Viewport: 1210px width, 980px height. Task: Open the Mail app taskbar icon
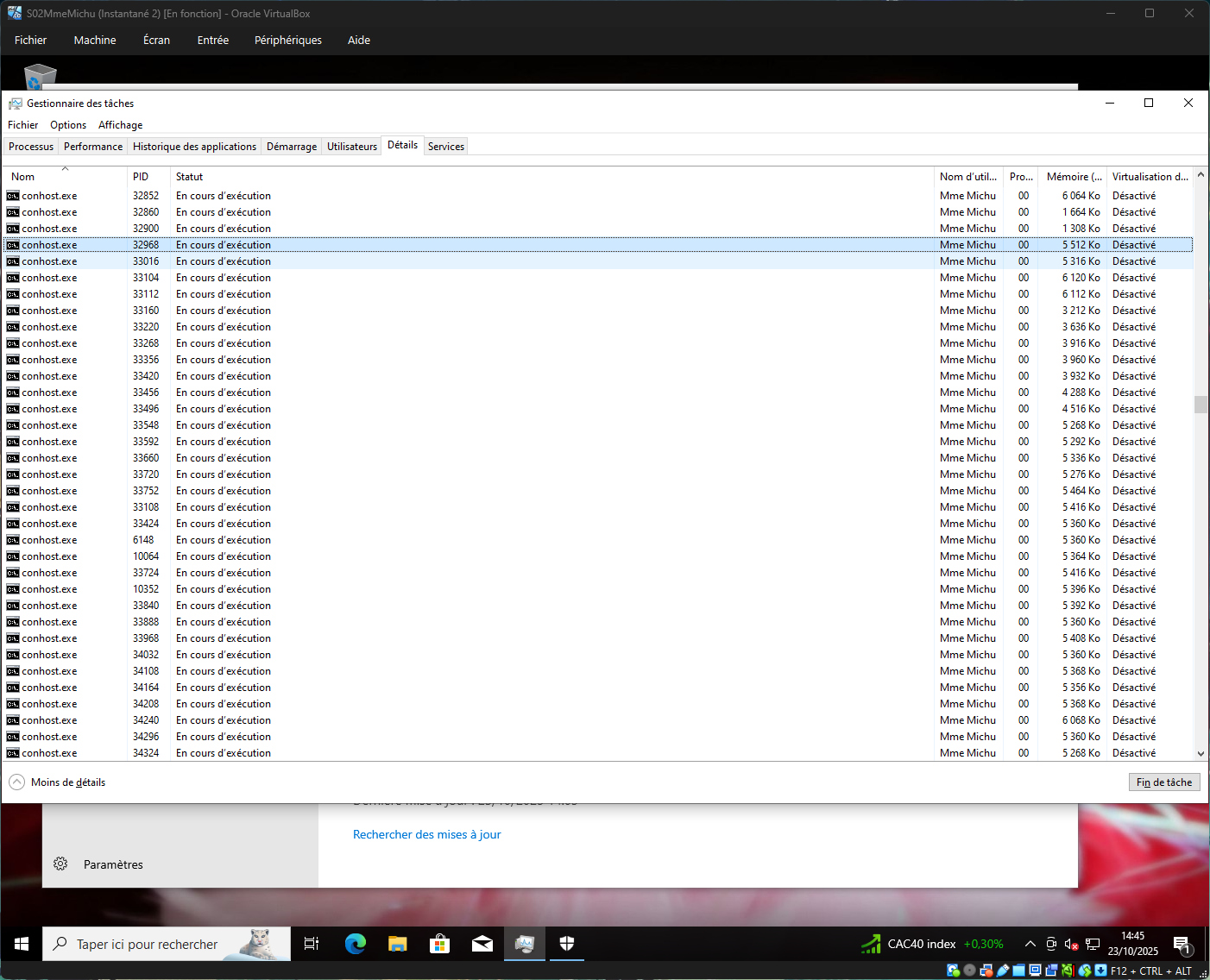[482, 944]
